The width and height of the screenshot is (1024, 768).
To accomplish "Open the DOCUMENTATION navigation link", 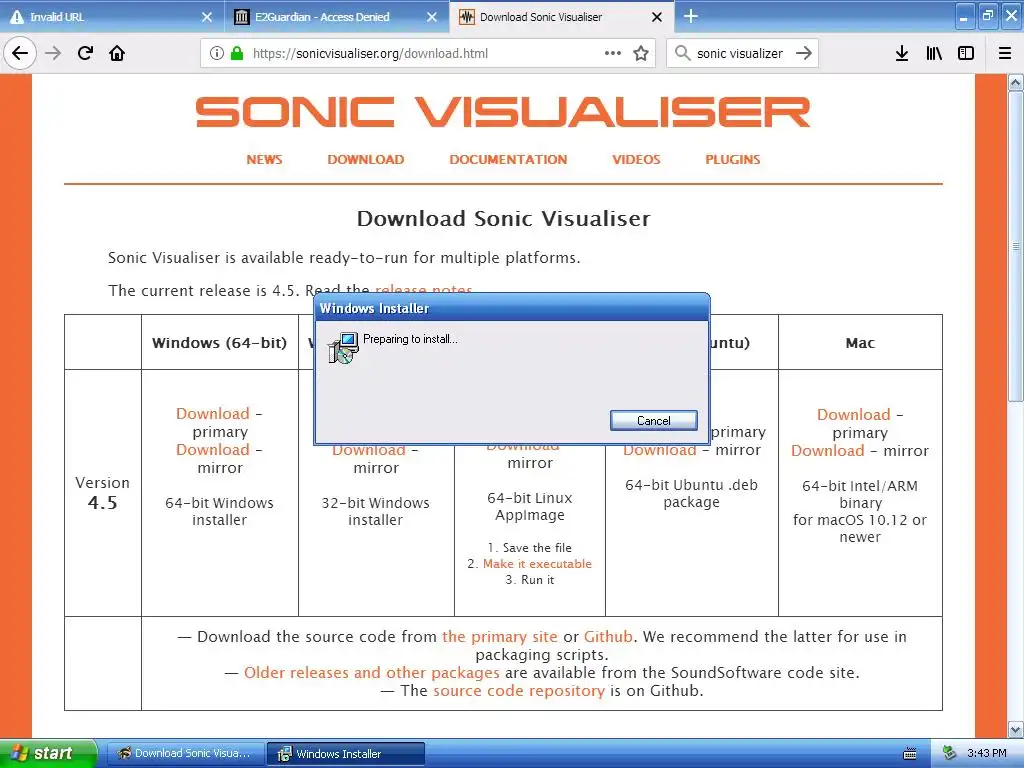I will pos(508,159).
